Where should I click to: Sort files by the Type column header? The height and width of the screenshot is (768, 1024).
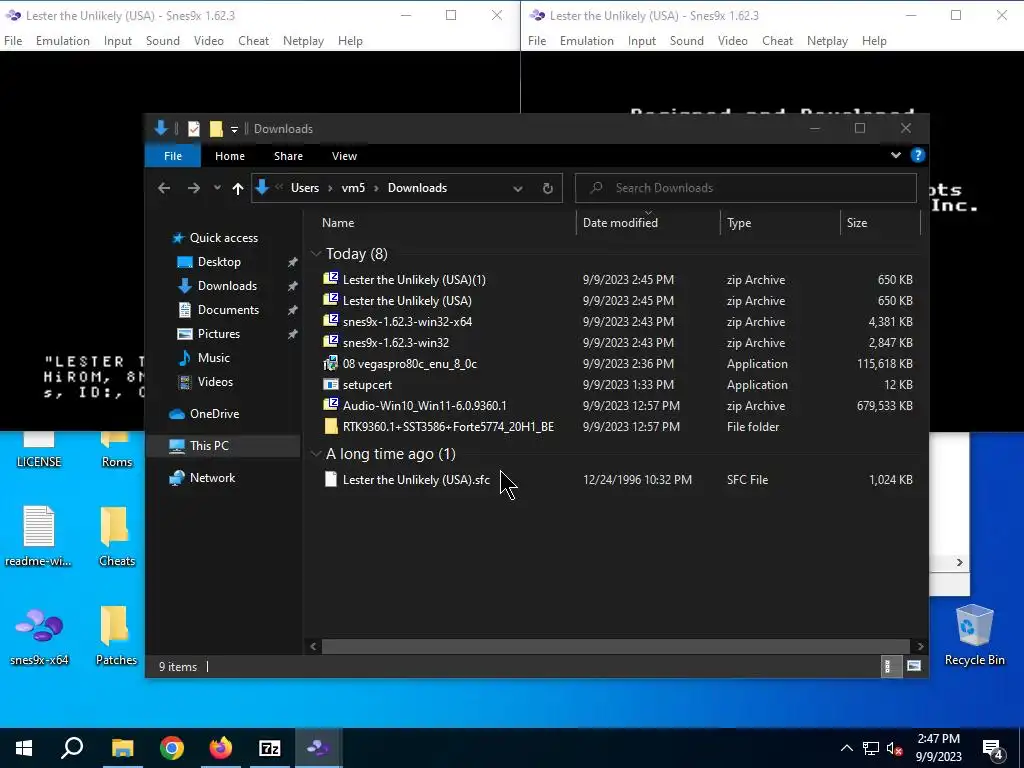[x=739, y=223]
